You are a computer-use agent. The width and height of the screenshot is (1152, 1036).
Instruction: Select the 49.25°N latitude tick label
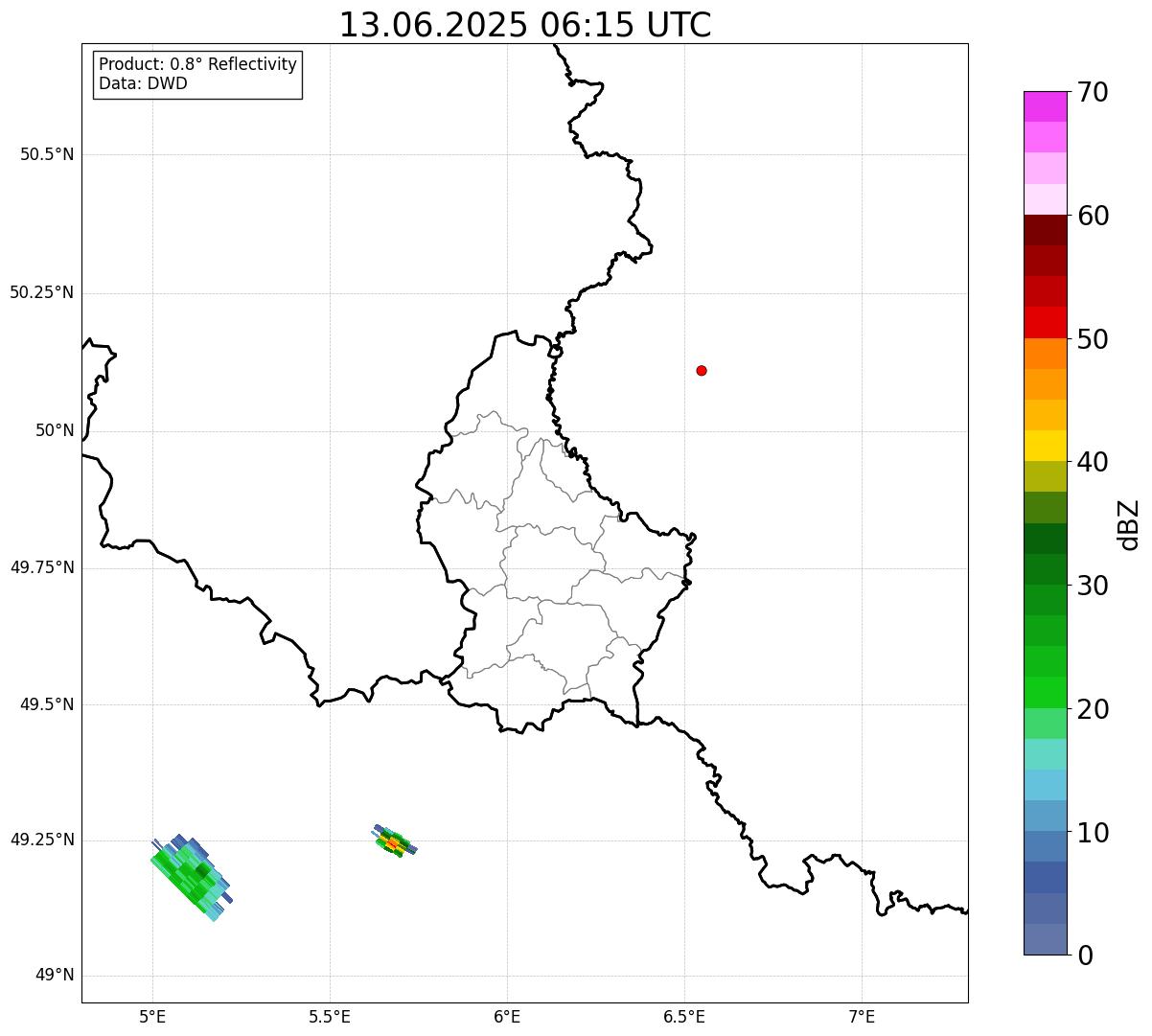pyautogui.click(x=41, y=840)
